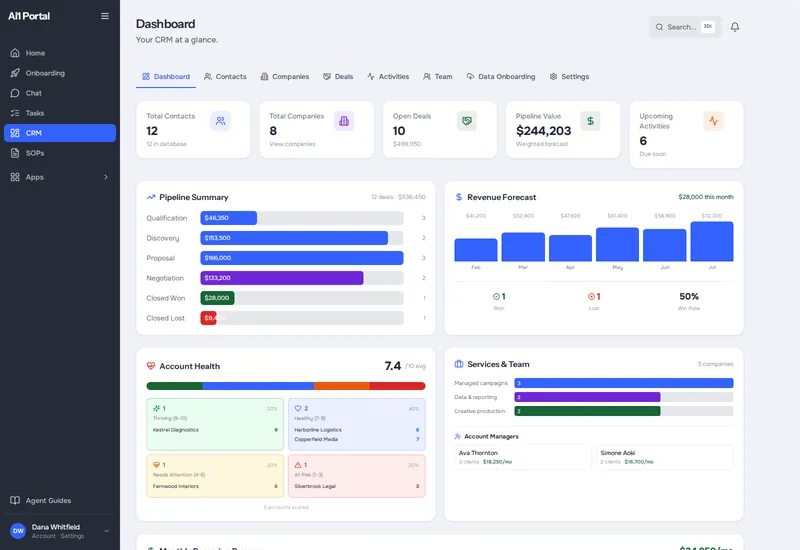The image size is (800, 550).
Task: Click 'Copperfield Media' account entry
Action: (x=316, y=439)
